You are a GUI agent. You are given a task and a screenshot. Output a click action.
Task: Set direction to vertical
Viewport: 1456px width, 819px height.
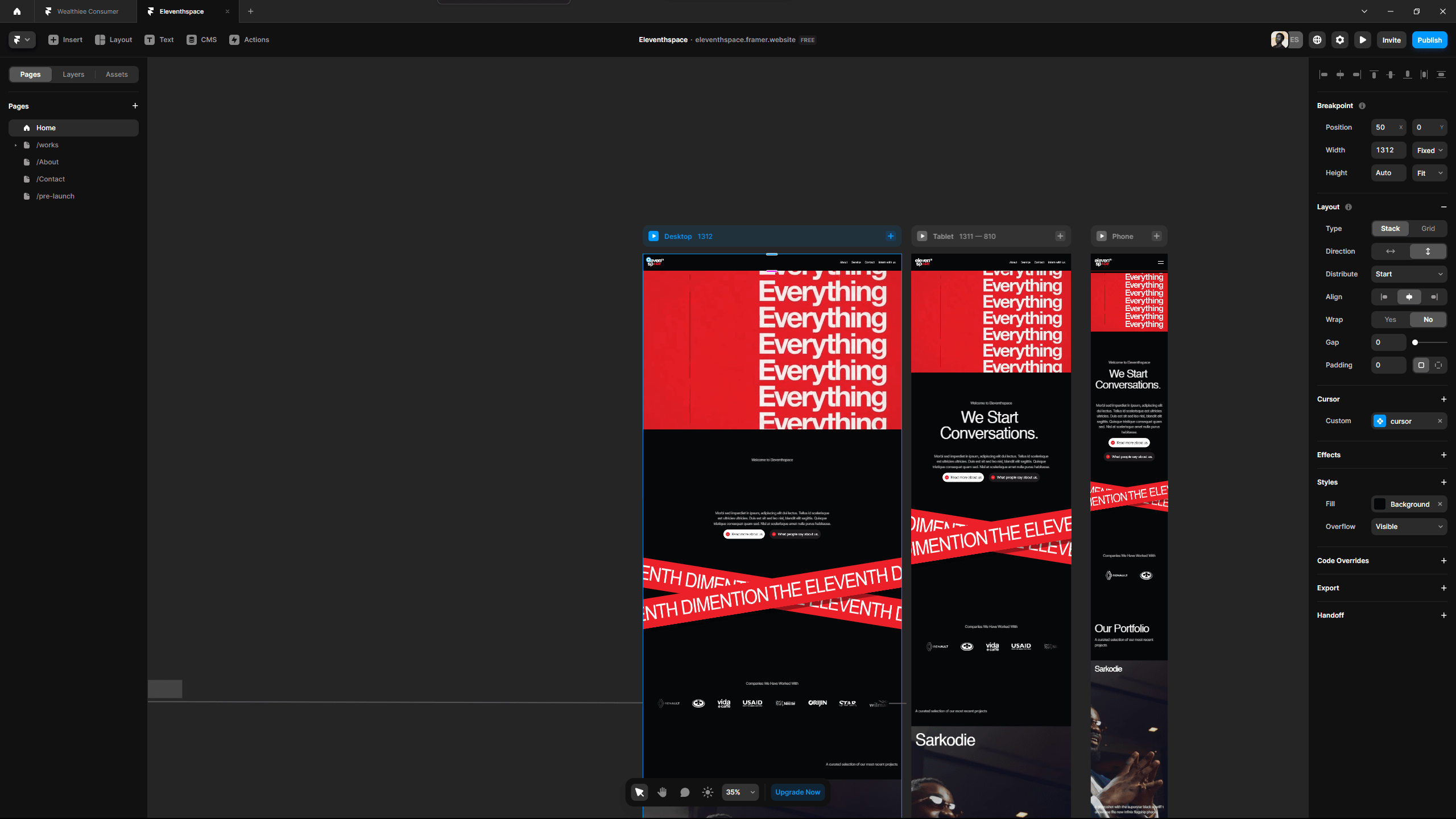[x=1428, y=251]
